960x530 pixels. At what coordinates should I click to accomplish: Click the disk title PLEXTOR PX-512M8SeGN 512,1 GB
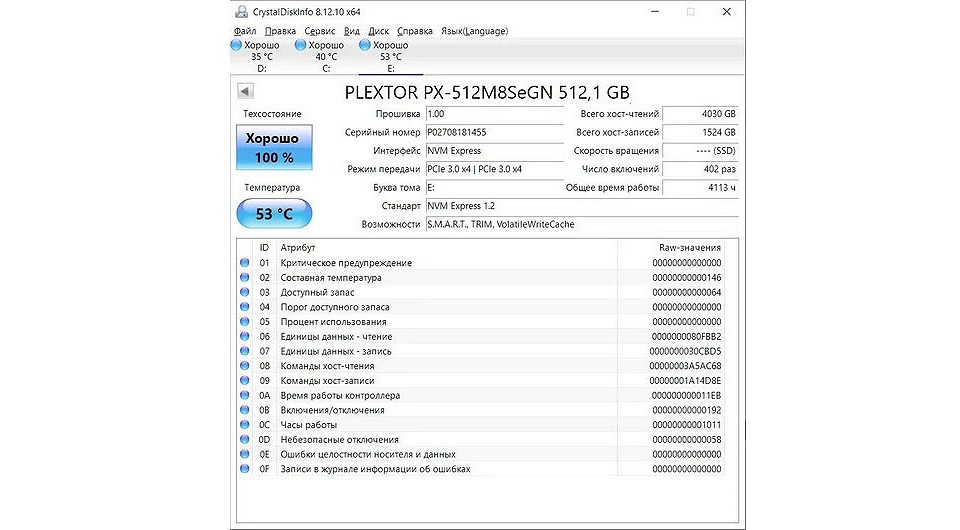(x=487, y=92)
